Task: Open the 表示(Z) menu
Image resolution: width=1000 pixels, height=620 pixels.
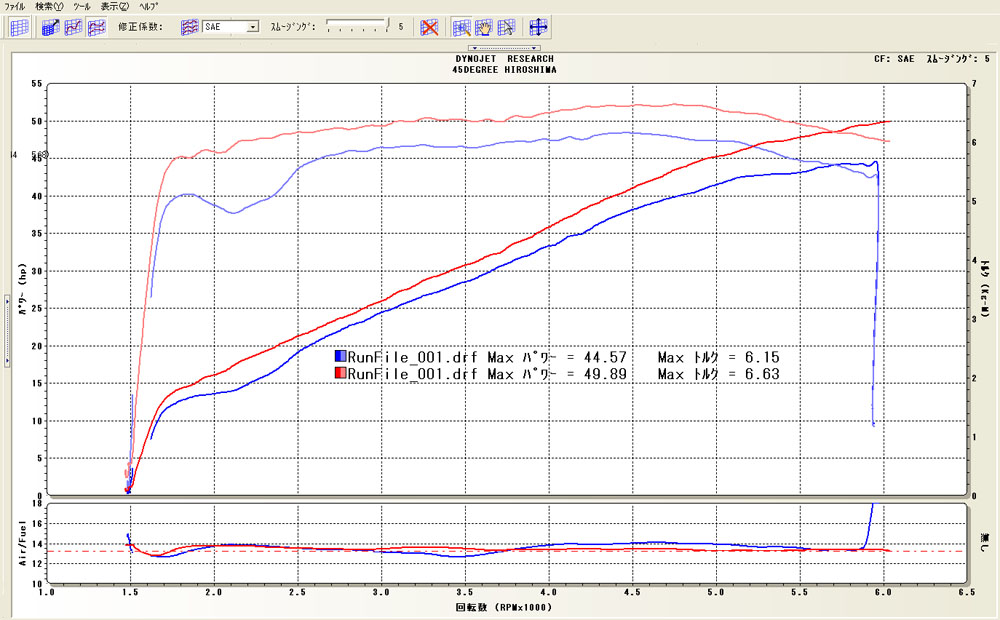Action: point(114,6)
